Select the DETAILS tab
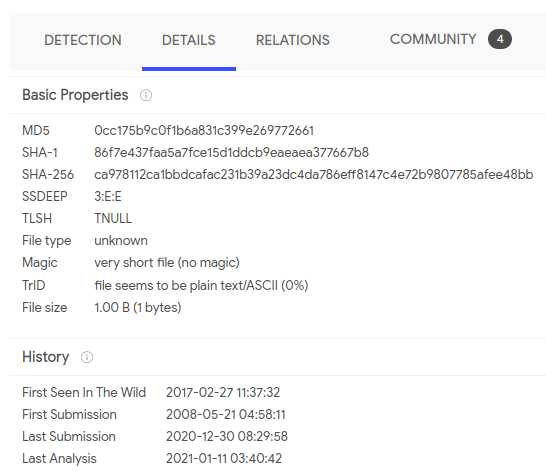Screen dimensions: 546x471 coord(189,40)
